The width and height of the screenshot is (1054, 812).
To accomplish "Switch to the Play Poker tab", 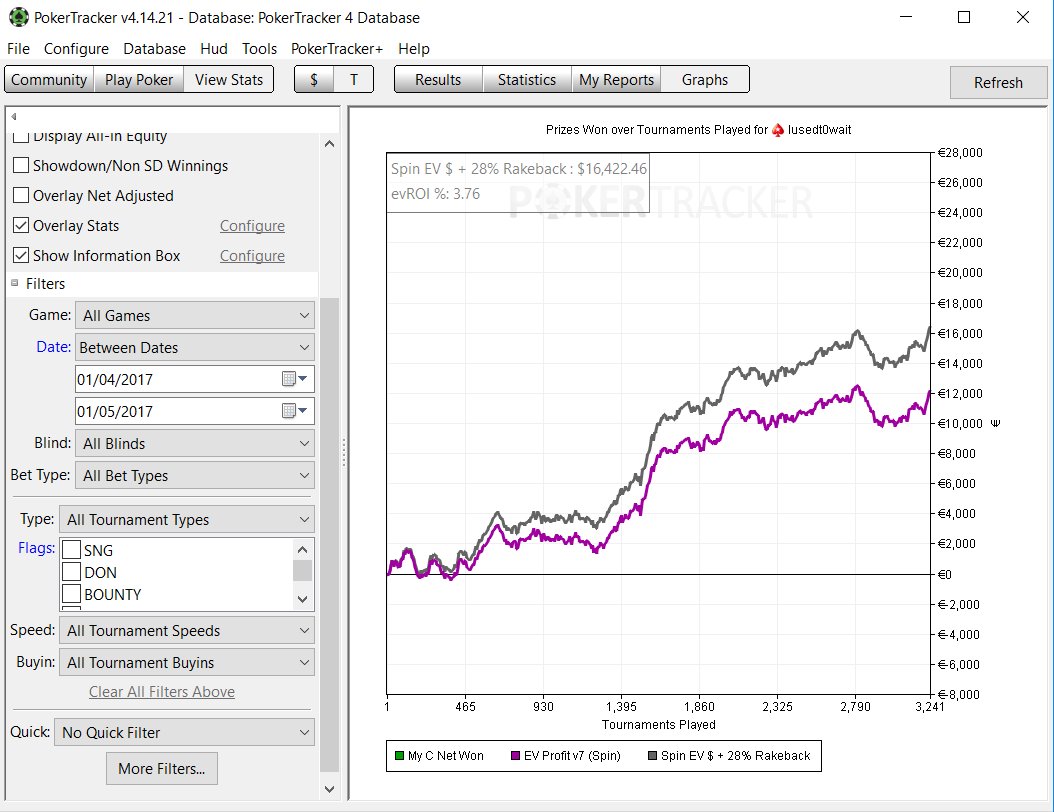I will point(139,79).
